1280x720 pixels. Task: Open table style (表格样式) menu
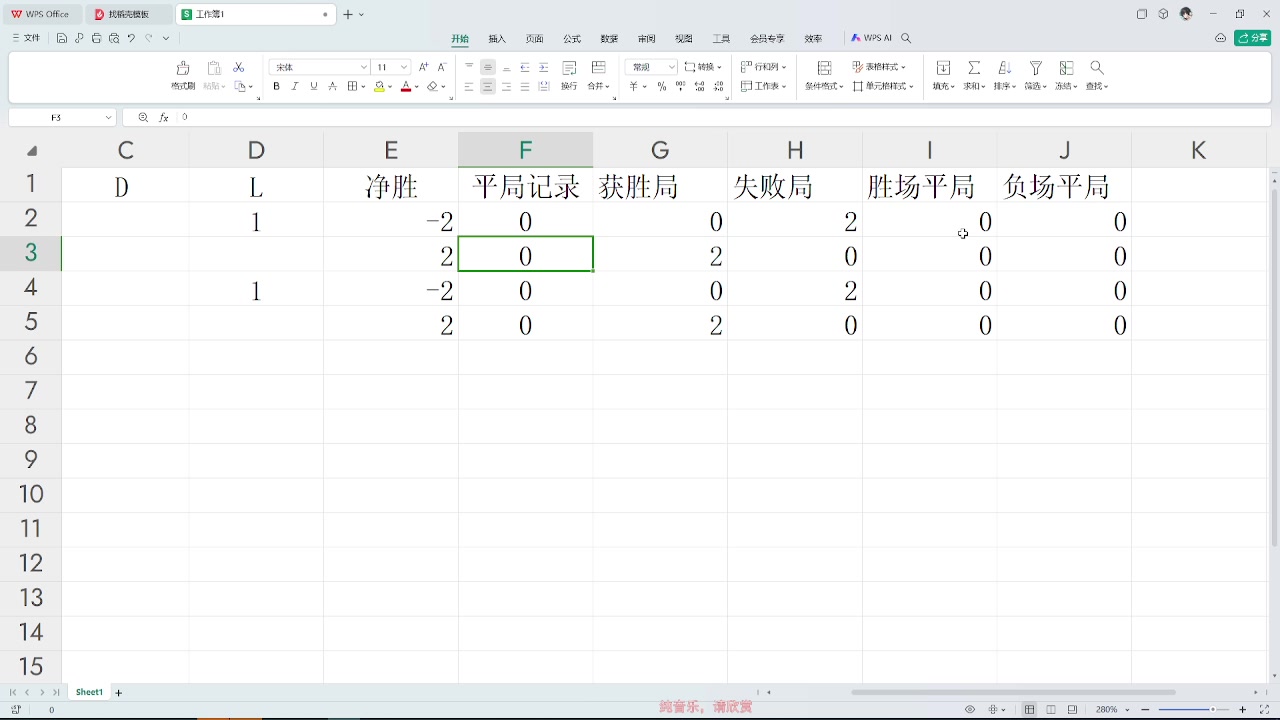[879, 67]
